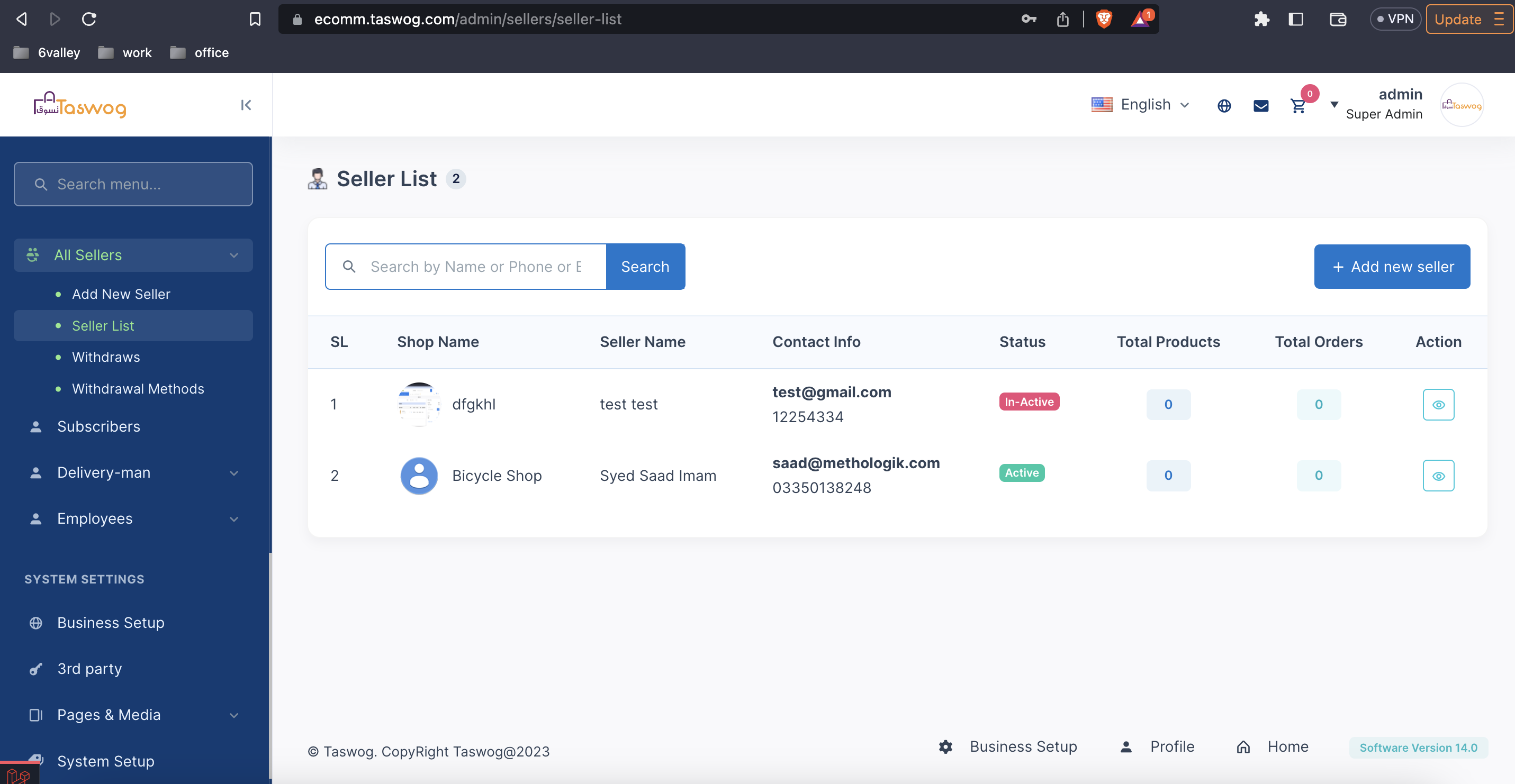
Task: Toggle the VPN button in browser
Action: coord(1394,20)
